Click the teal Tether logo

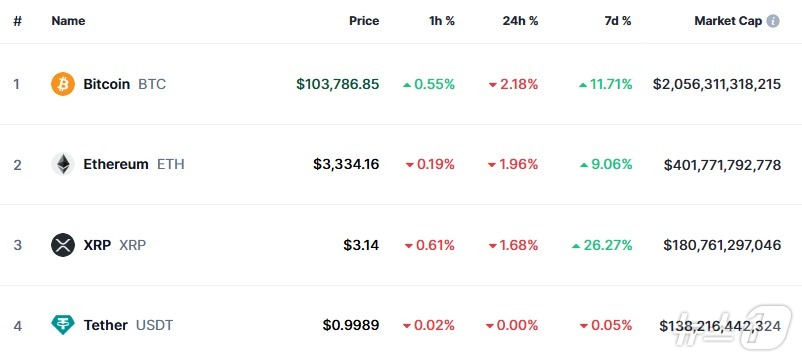coord(63,325)
